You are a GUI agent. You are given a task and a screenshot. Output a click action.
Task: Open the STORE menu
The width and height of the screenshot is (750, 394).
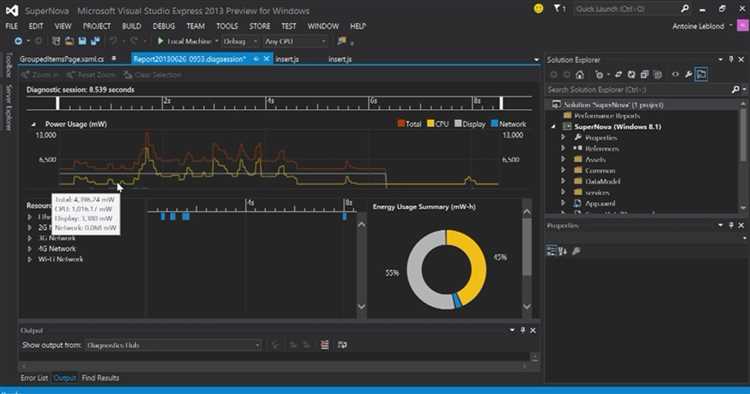click(260, 26)
